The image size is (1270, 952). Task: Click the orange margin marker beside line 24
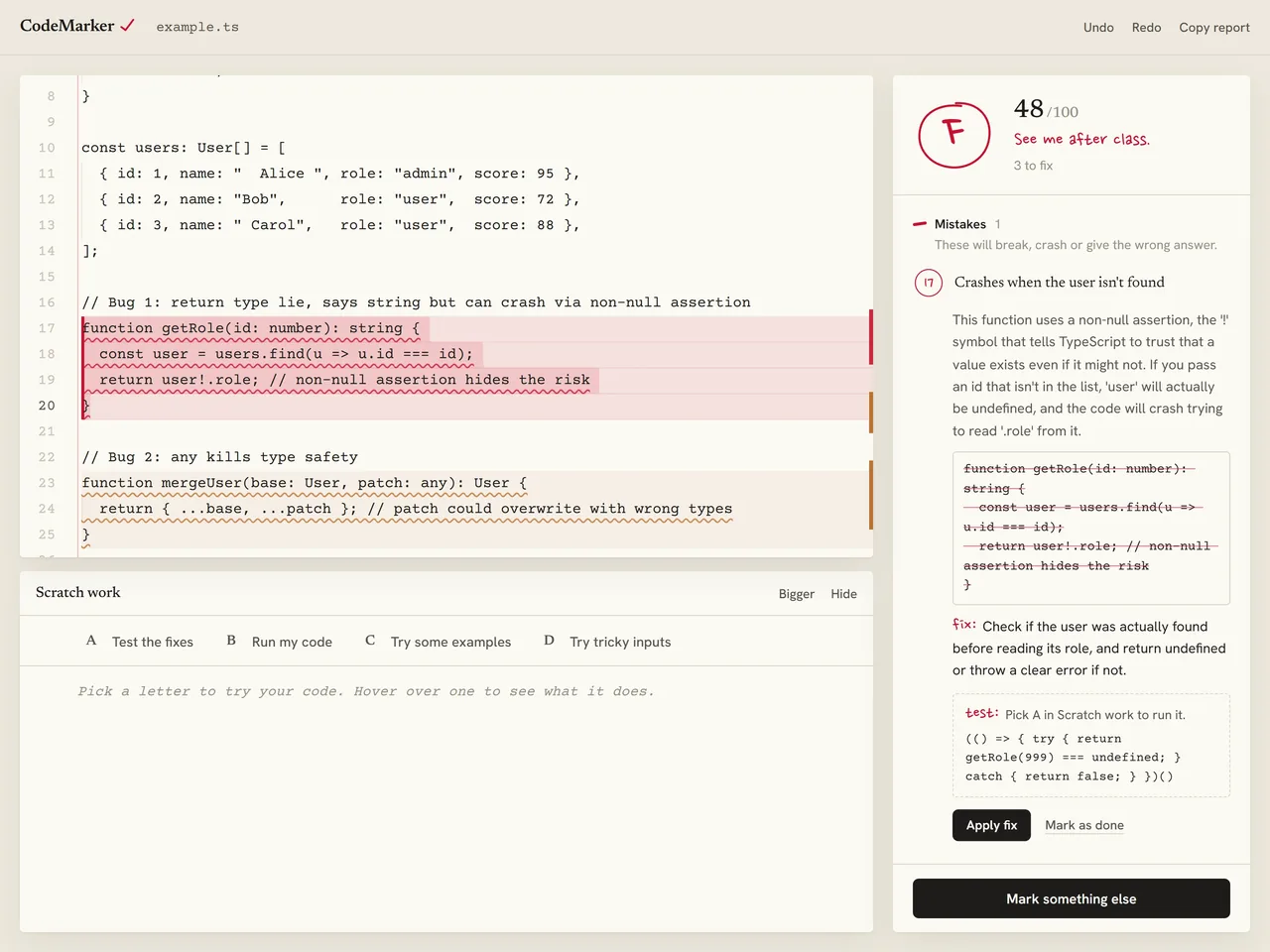point(871,495)
